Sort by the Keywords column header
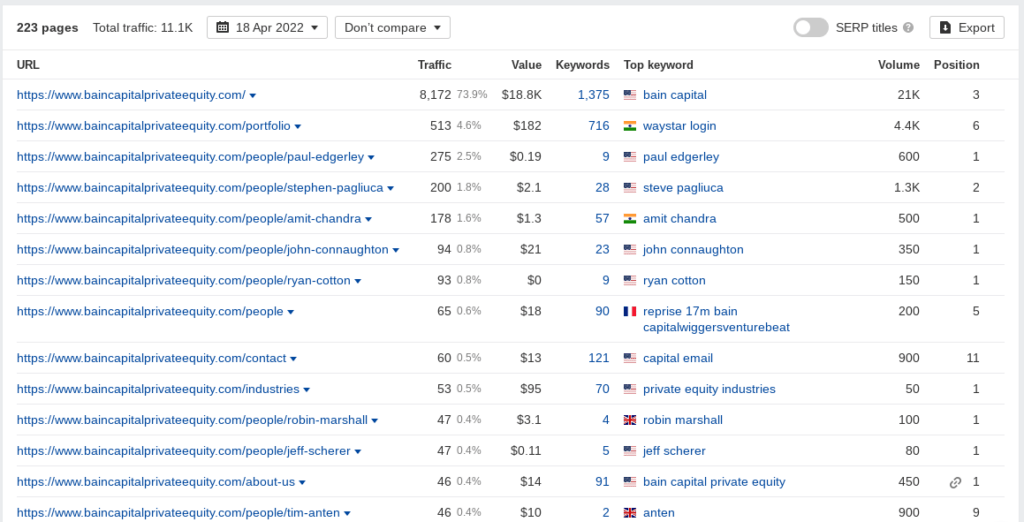This screenshot has height=522, width=1024. tap(583, 65)
